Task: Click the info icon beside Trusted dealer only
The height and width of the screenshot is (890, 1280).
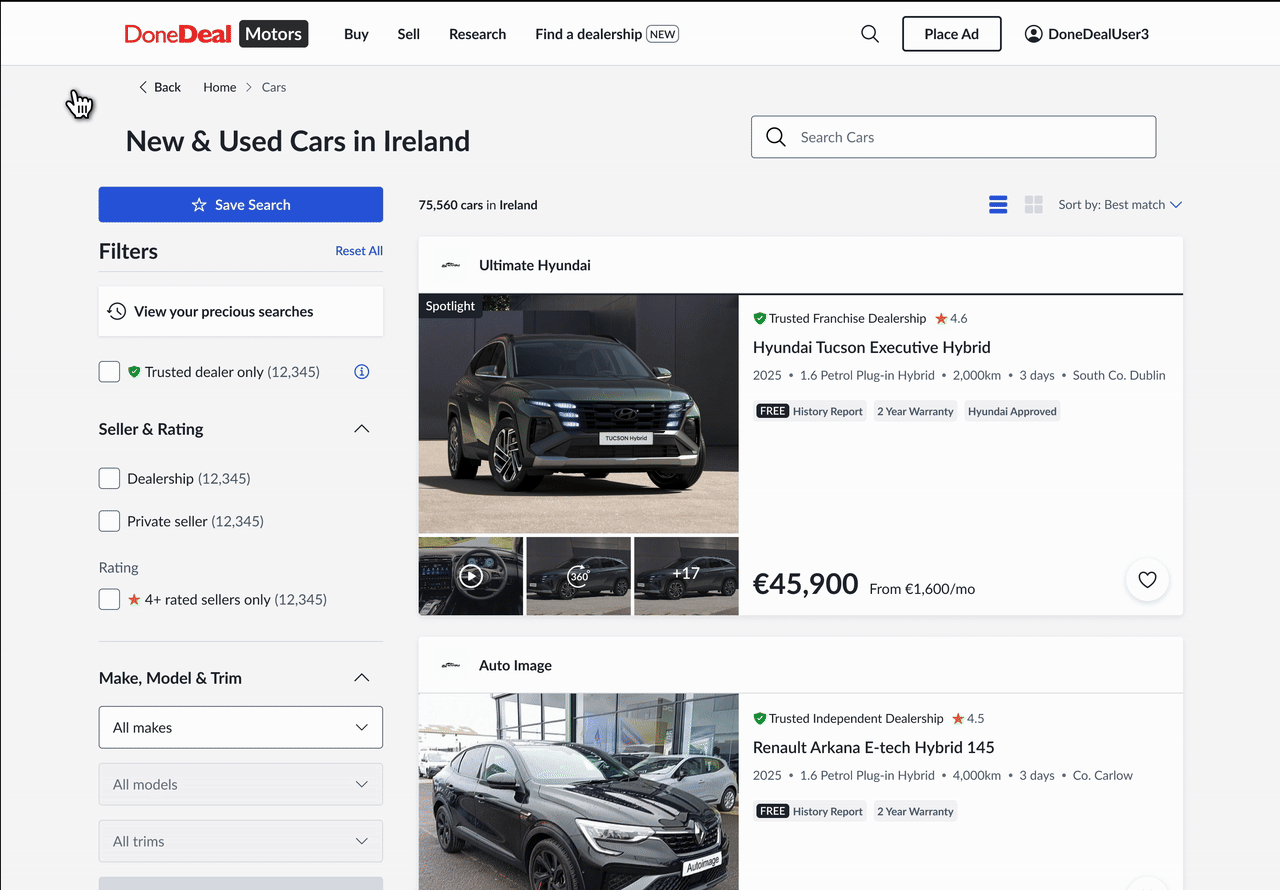Action: pos(362,372)
